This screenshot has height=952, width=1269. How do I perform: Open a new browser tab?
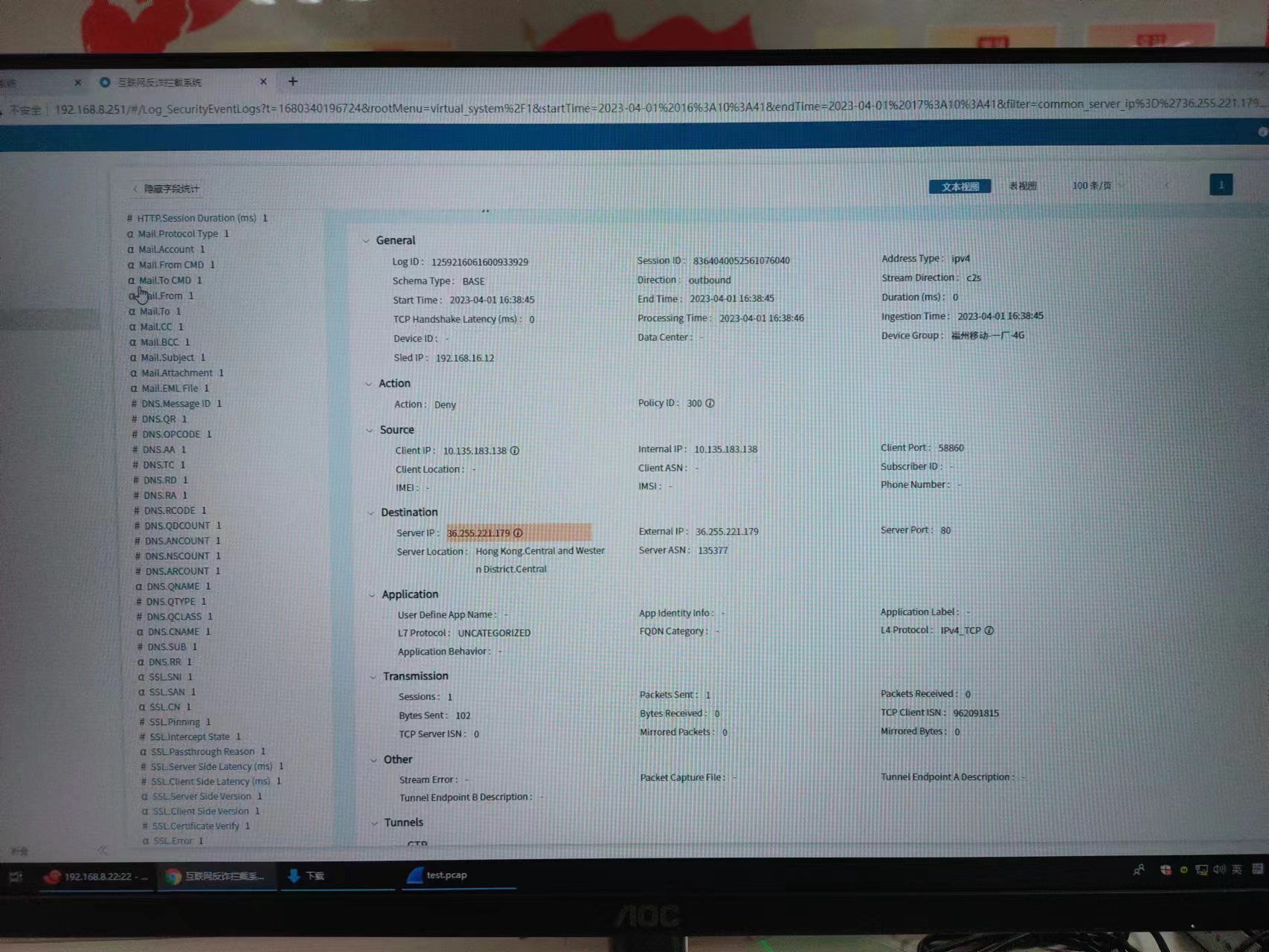click(292, 82)
